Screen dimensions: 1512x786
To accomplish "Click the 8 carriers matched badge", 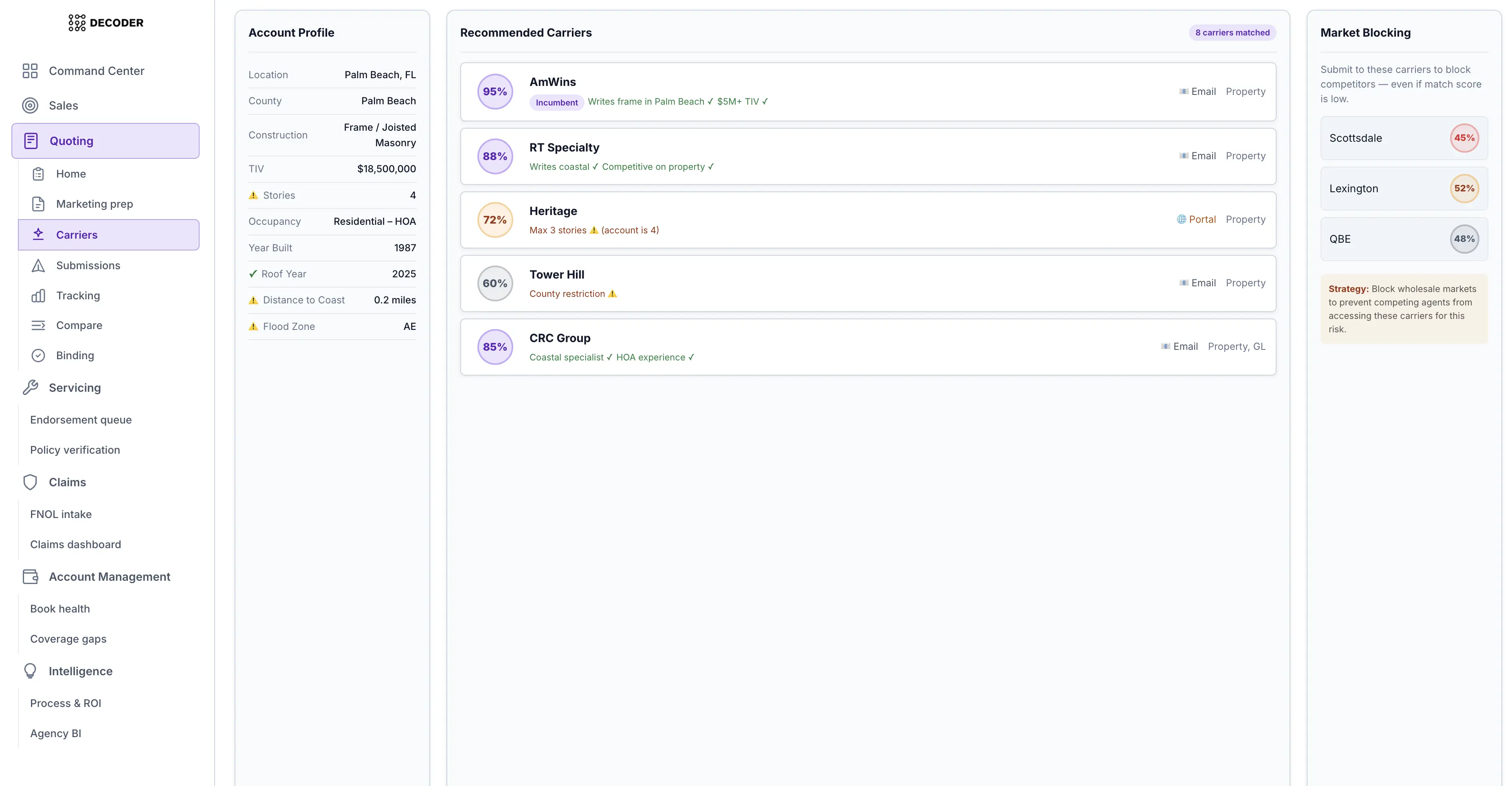I will click(1232, 33).
